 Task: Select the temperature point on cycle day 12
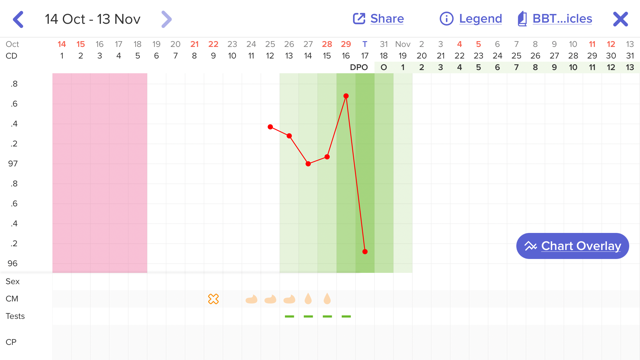coord(270,127)
